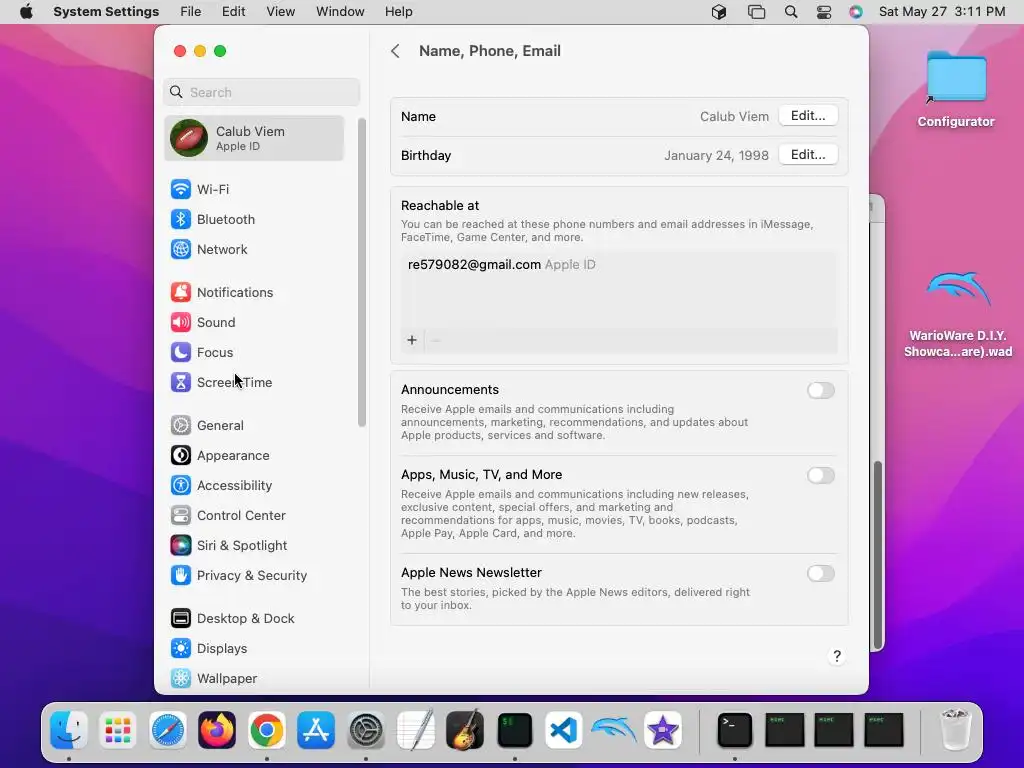Screen dimensions: 1024x768
Task: Select Configurator folder on desktop
Action: click(x=956, y=89)
